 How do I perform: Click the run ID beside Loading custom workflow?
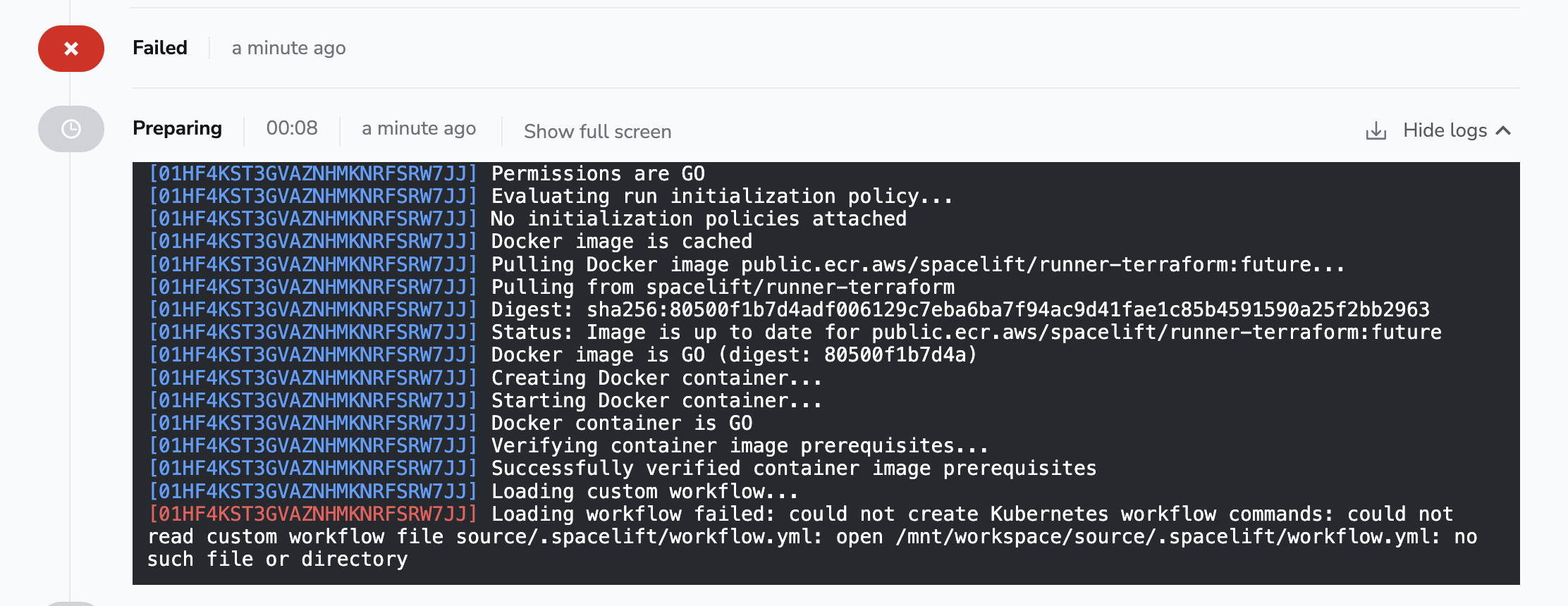click(312, 491)
